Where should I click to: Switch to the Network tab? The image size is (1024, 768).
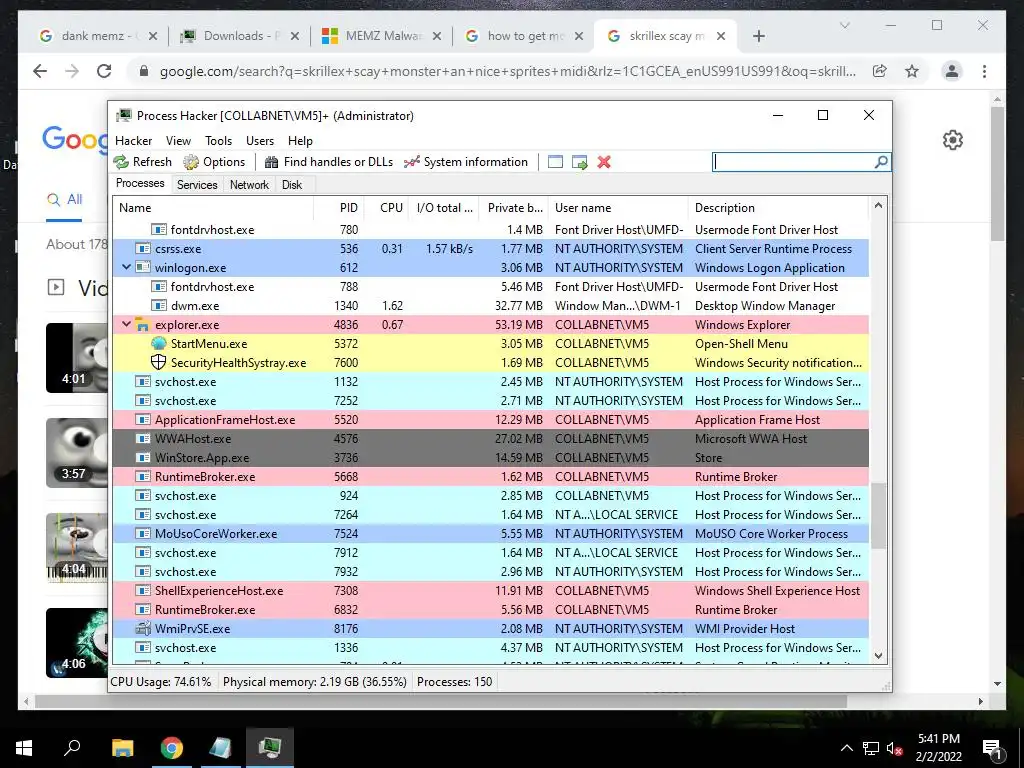[249, 185]
